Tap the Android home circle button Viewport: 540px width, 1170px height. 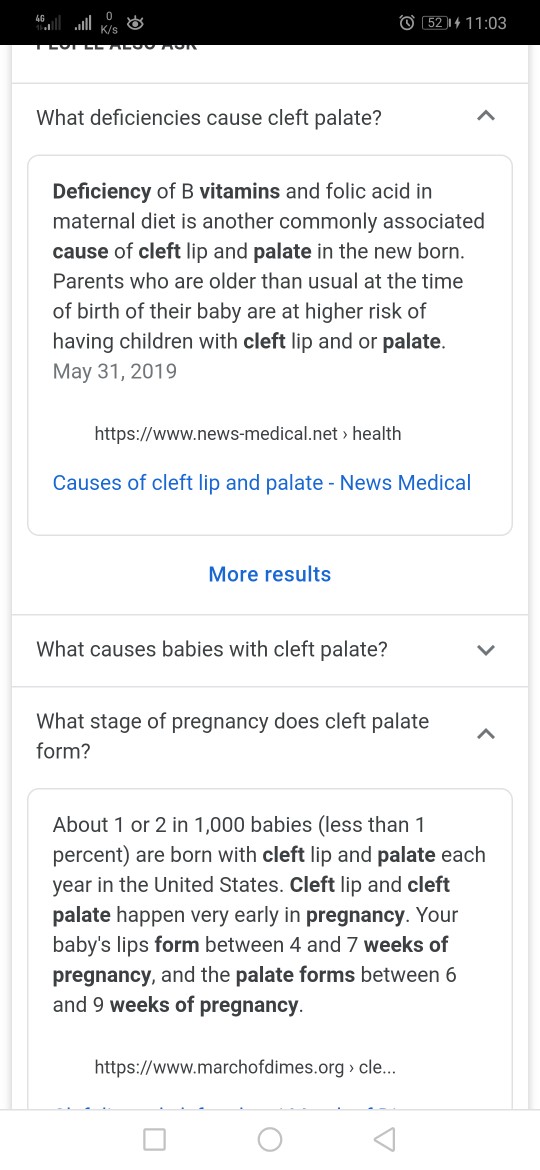point(270,1139)
